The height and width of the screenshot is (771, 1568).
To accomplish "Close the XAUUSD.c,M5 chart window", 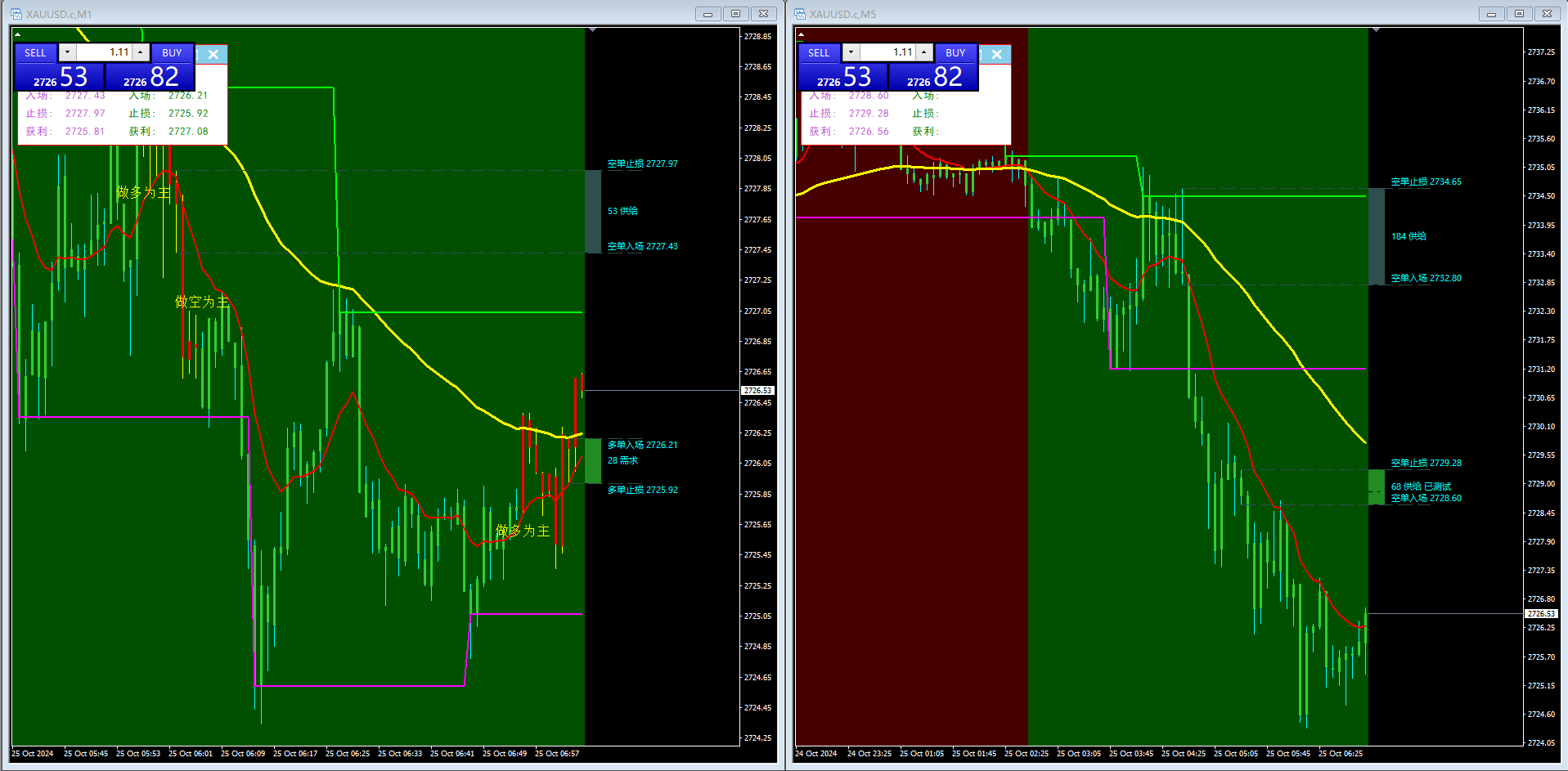I will 1547,14.
